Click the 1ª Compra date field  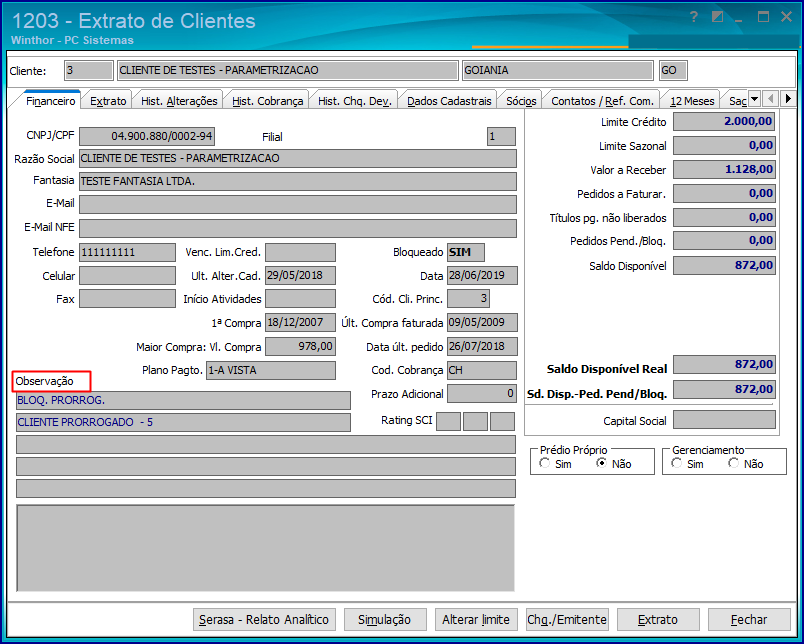[300, 323]
